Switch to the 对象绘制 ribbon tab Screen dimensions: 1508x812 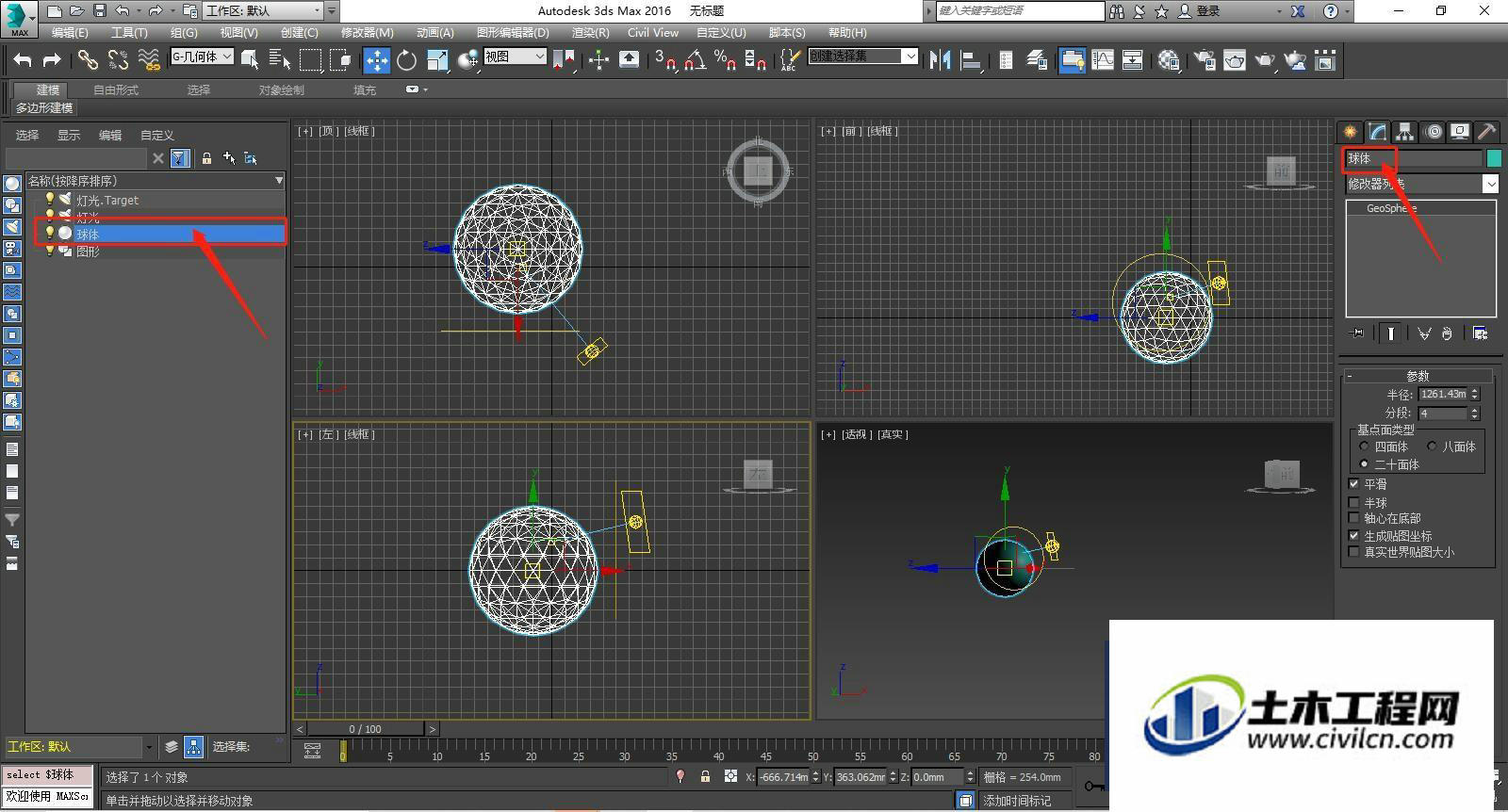pyautogui.click(x=281, y=90)
